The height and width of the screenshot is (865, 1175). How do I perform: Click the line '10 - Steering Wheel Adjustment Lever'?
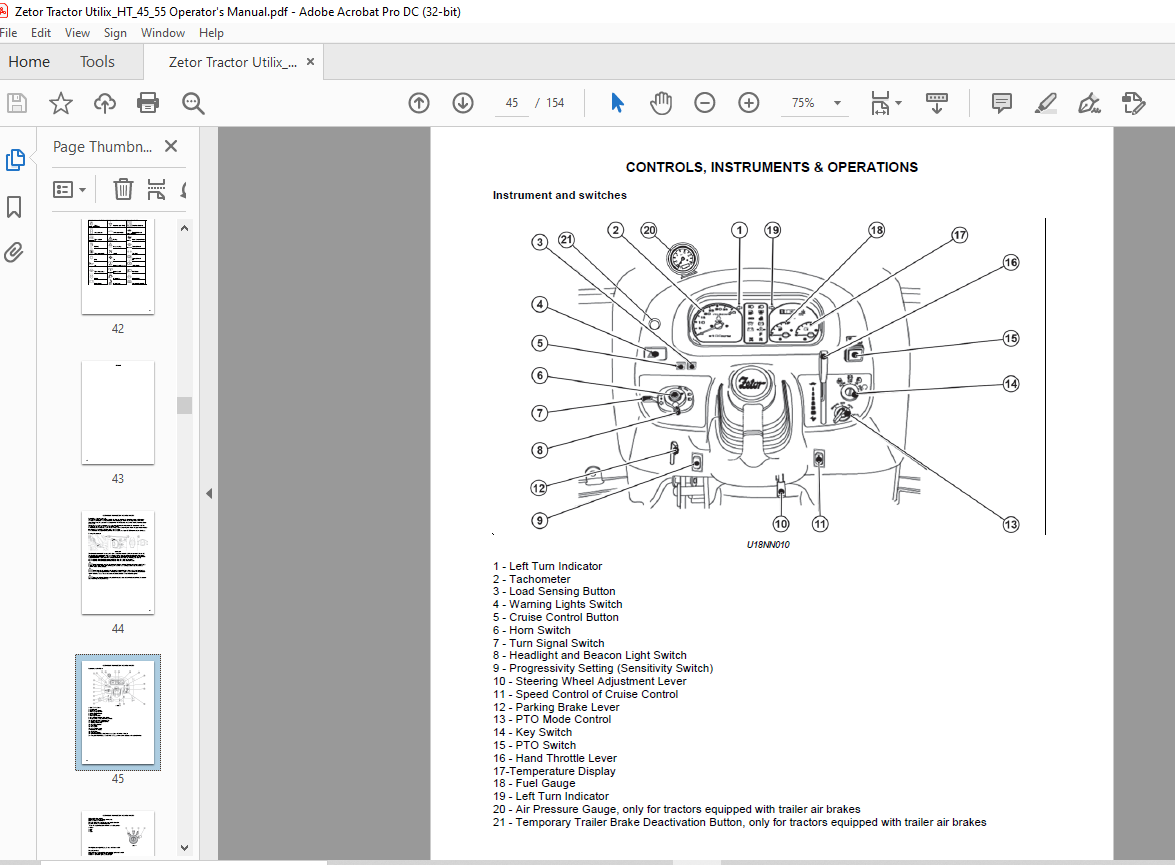point(590,681)
